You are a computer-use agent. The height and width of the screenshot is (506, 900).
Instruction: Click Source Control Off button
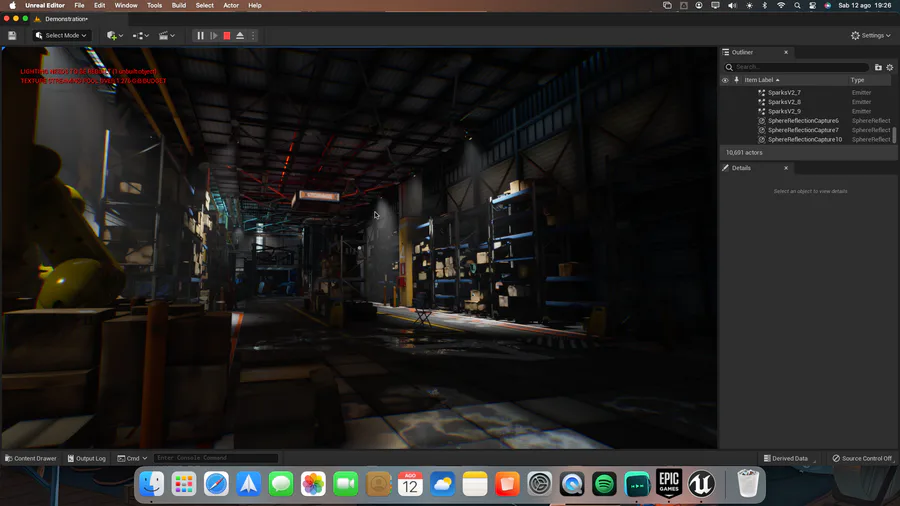[862, 458]
